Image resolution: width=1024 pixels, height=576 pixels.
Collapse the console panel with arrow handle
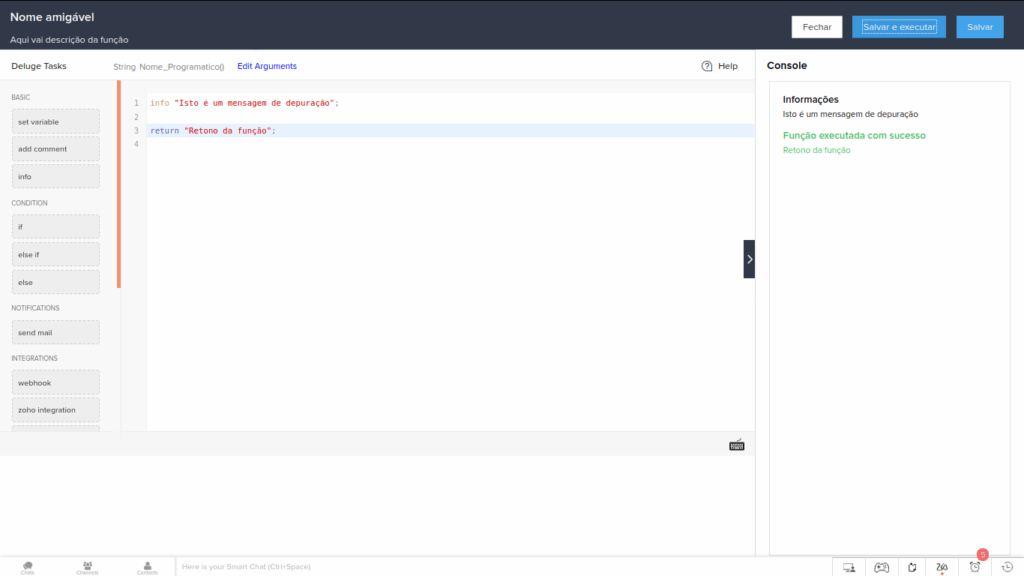[x=749, y=259]
